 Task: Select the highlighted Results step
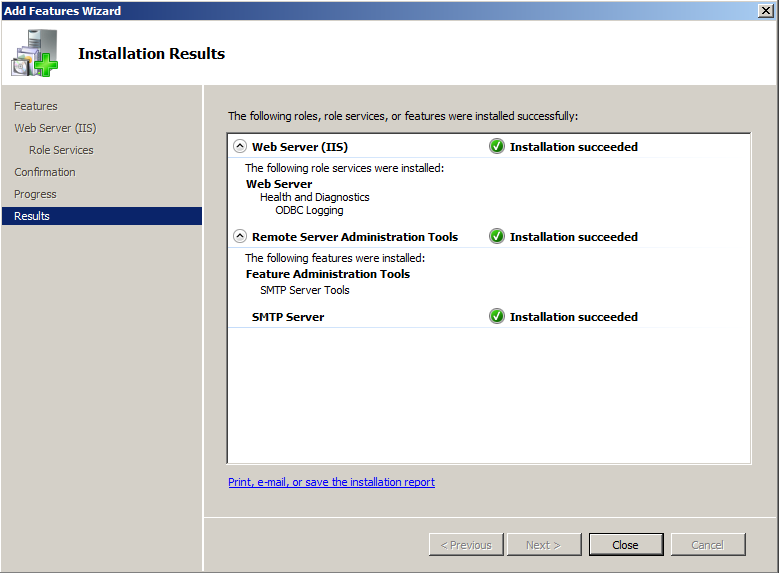(32, 216)
